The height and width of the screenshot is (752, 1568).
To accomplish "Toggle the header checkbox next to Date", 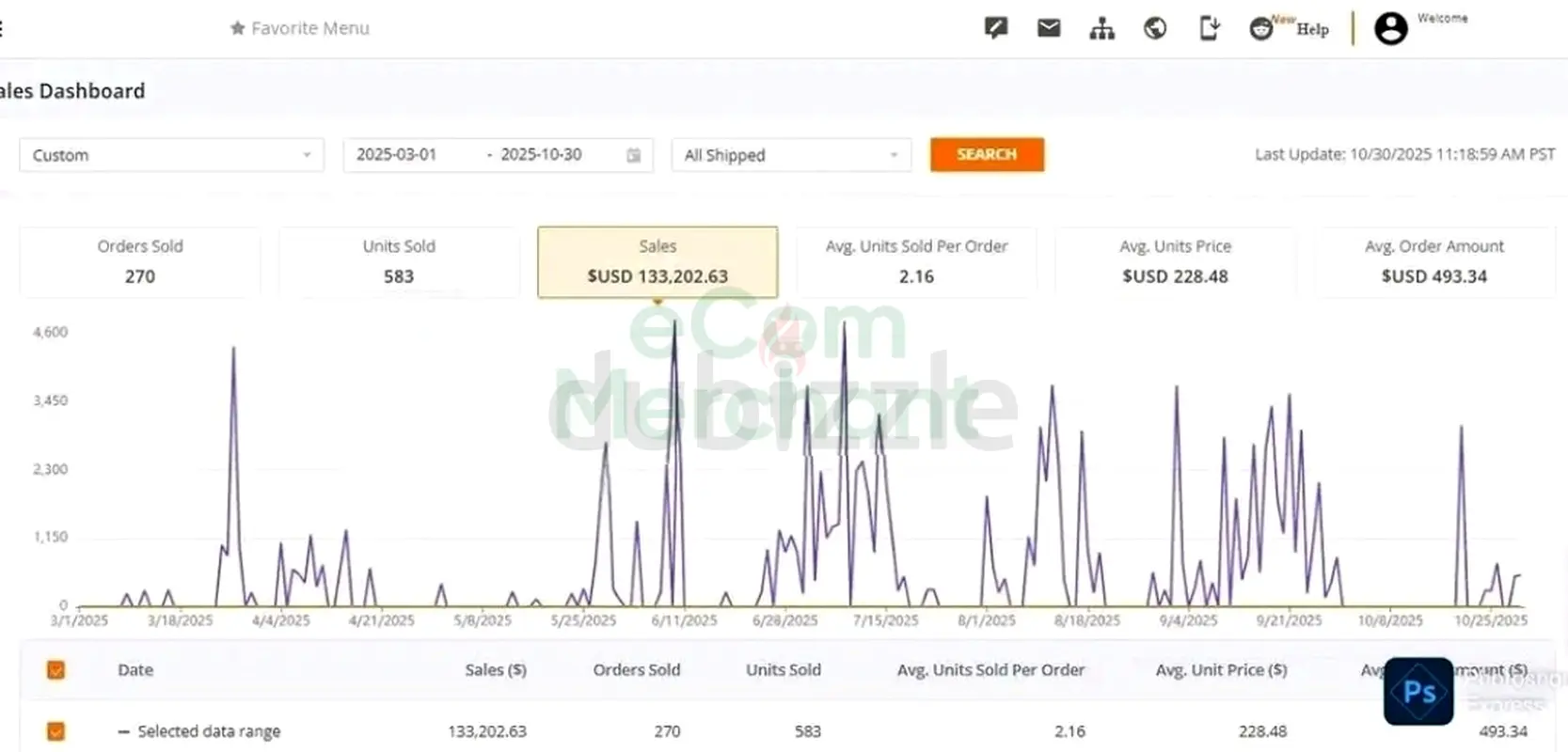I will coord(55,669).
